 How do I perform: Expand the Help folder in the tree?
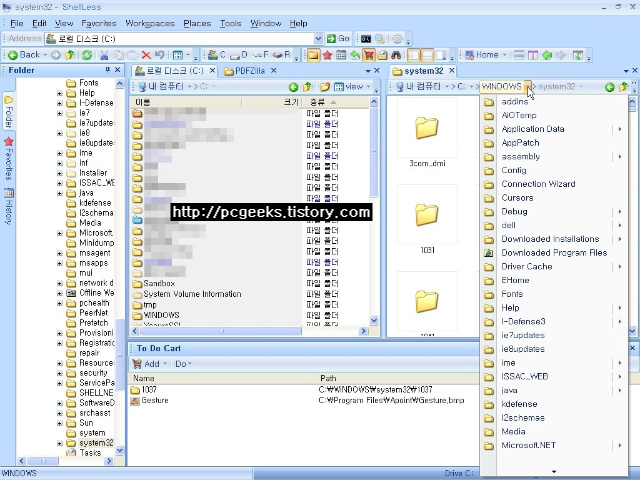[60, 93]
